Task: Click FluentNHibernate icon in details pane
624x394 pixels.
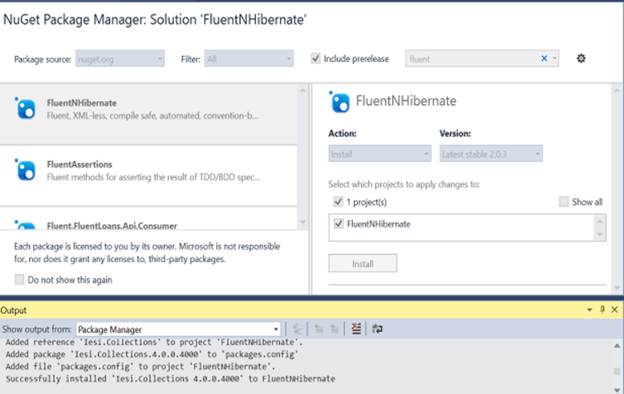Action: (x=339, y=102)
